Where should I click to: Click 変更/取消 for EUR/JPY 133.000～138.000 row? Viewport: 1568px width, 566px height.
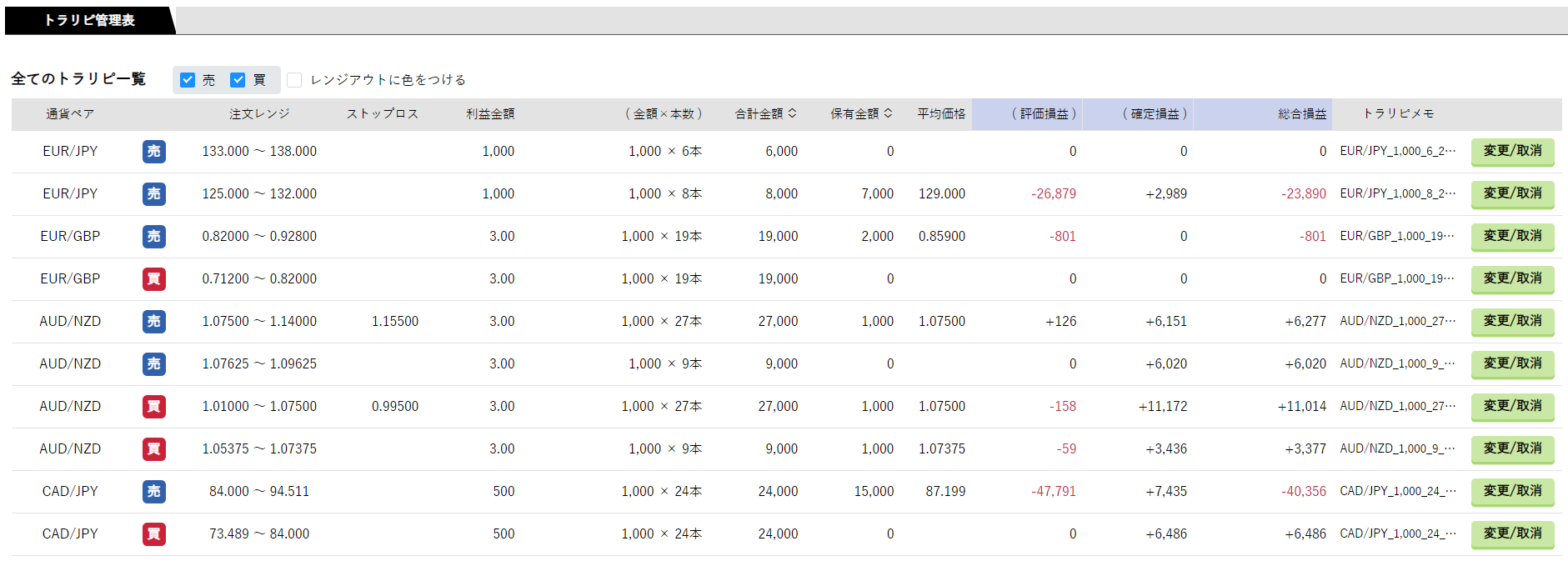coord(1512,152)
